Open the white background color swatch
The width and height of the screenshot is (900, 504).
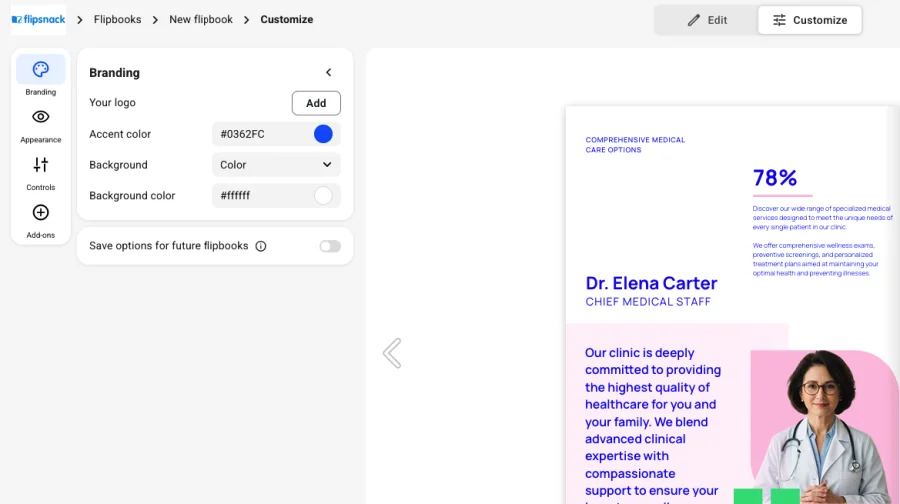(323, 196)
